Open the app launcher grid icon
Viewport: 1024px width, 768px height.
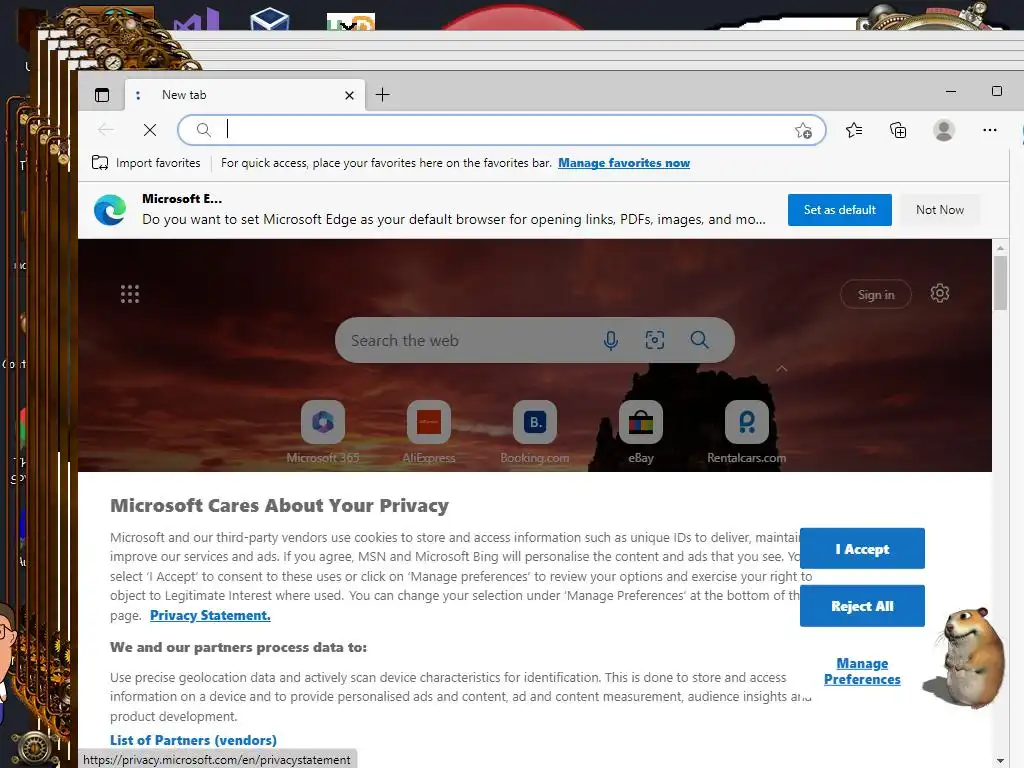pyautogui.click(x=130, y=294)
